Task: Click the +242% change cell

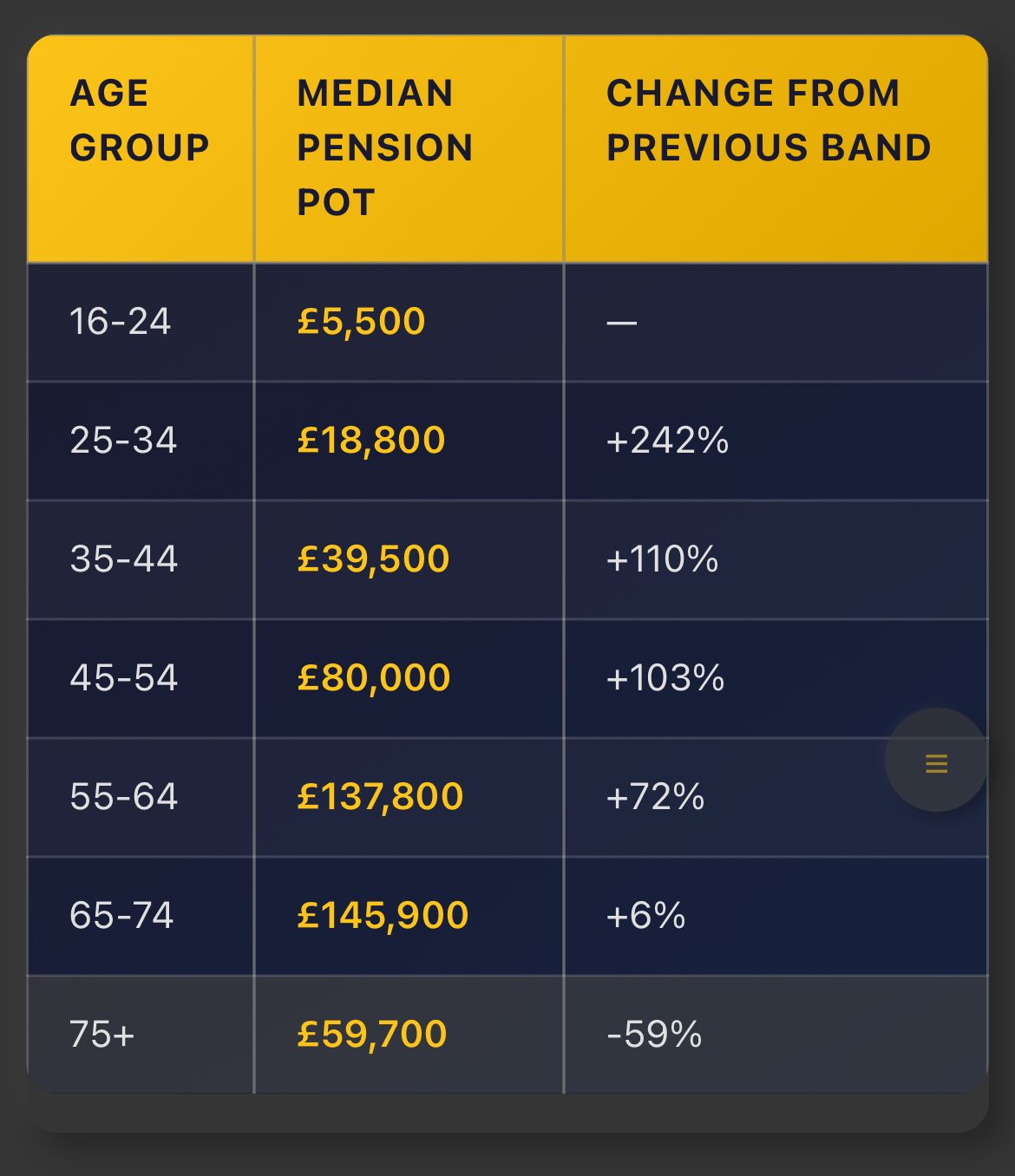Action: [x=667, y=441]
